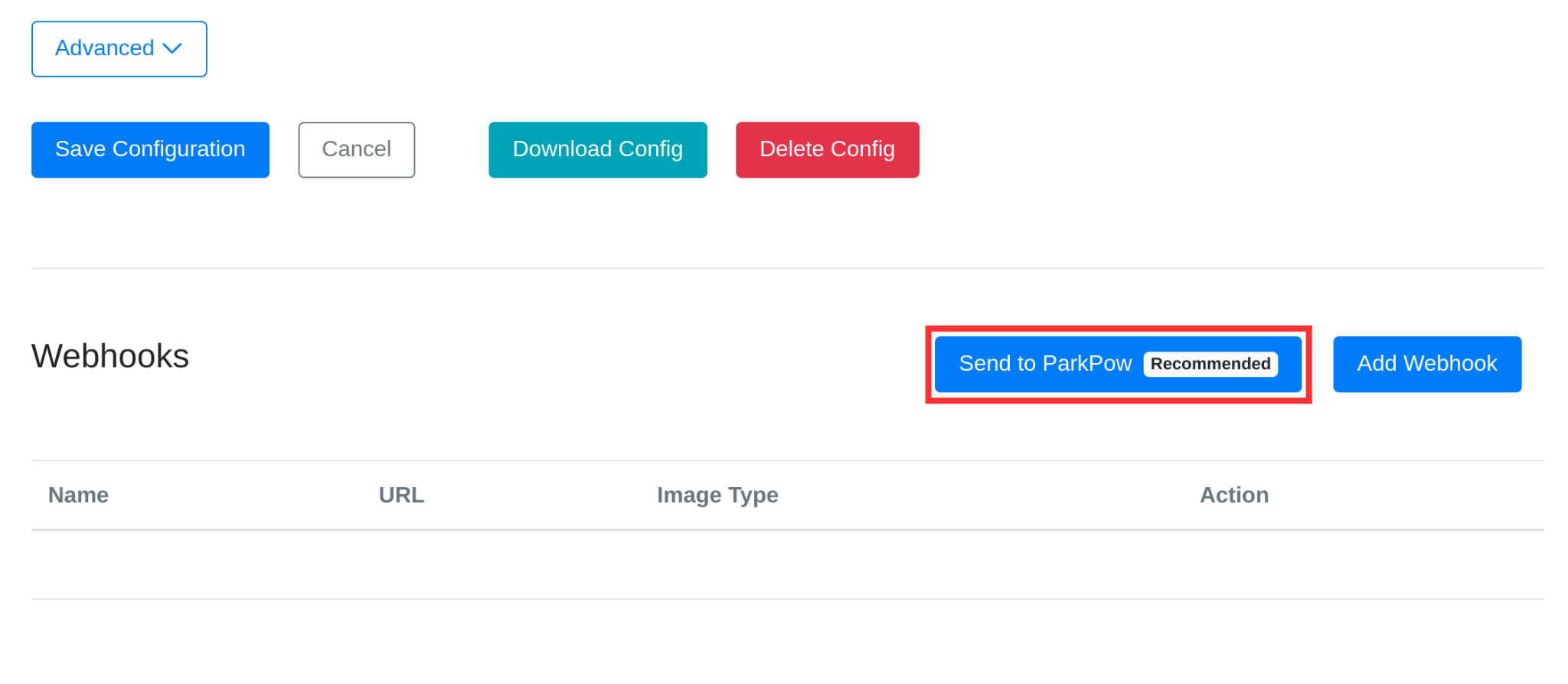The image size is (1568, 684).
Task: Click the Webhooks section heading
Action: [110, 356]
